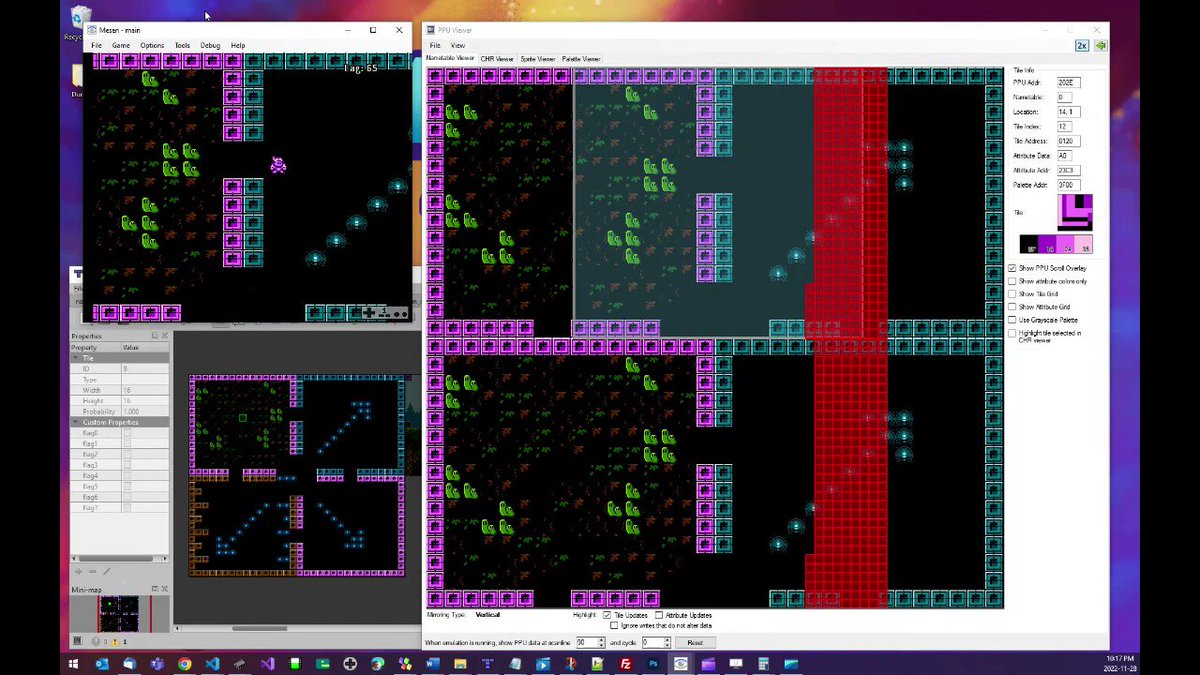Open Outlook from the taskbar
The height and width of the screenshot is (675, 1200).
tap(103, 663)
